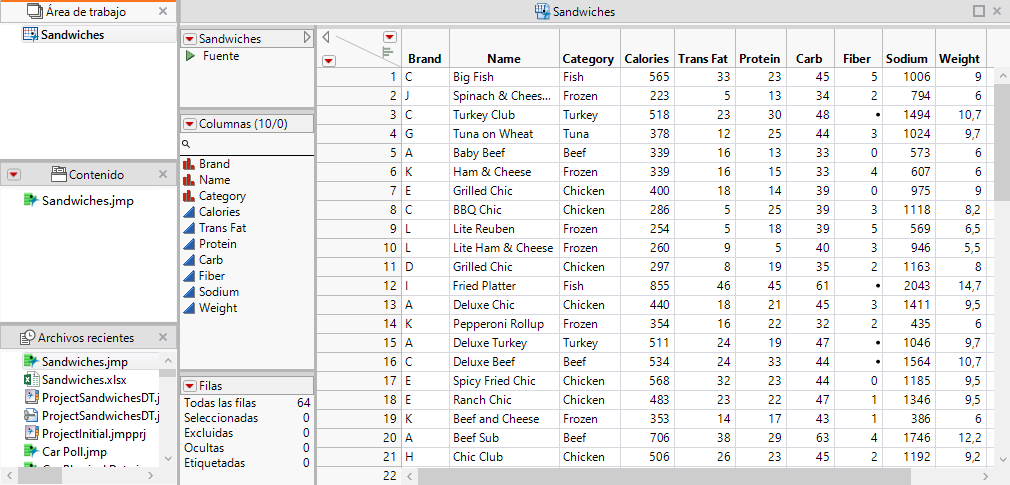This screenshot has width=1010, height=485.
Task: Click Todas las filas row count
Action: 247,403
